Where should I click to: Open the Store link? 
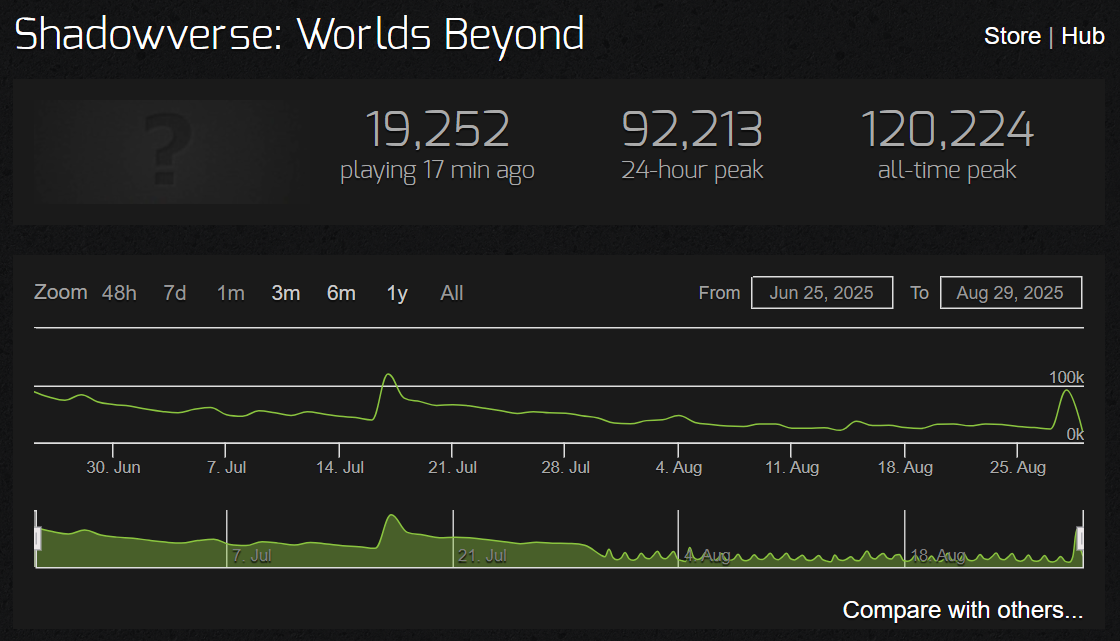[x=1012, y=36]
